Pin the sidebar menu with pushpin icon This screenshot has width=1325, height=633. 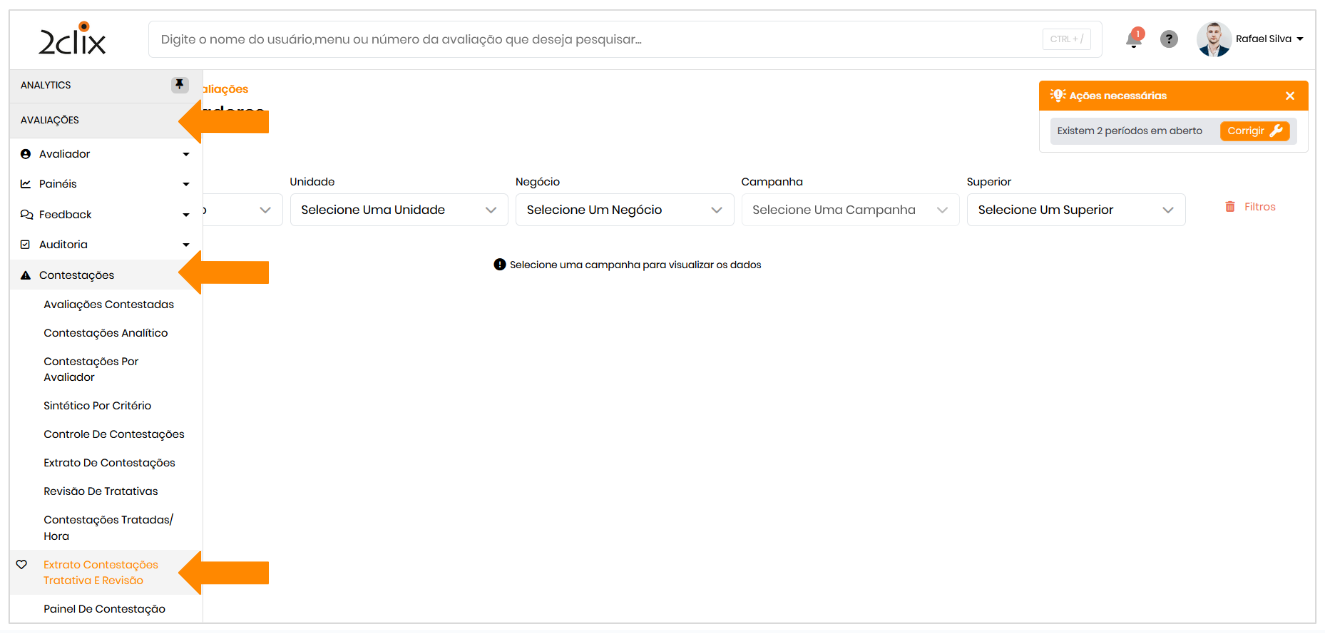[179, 85]
